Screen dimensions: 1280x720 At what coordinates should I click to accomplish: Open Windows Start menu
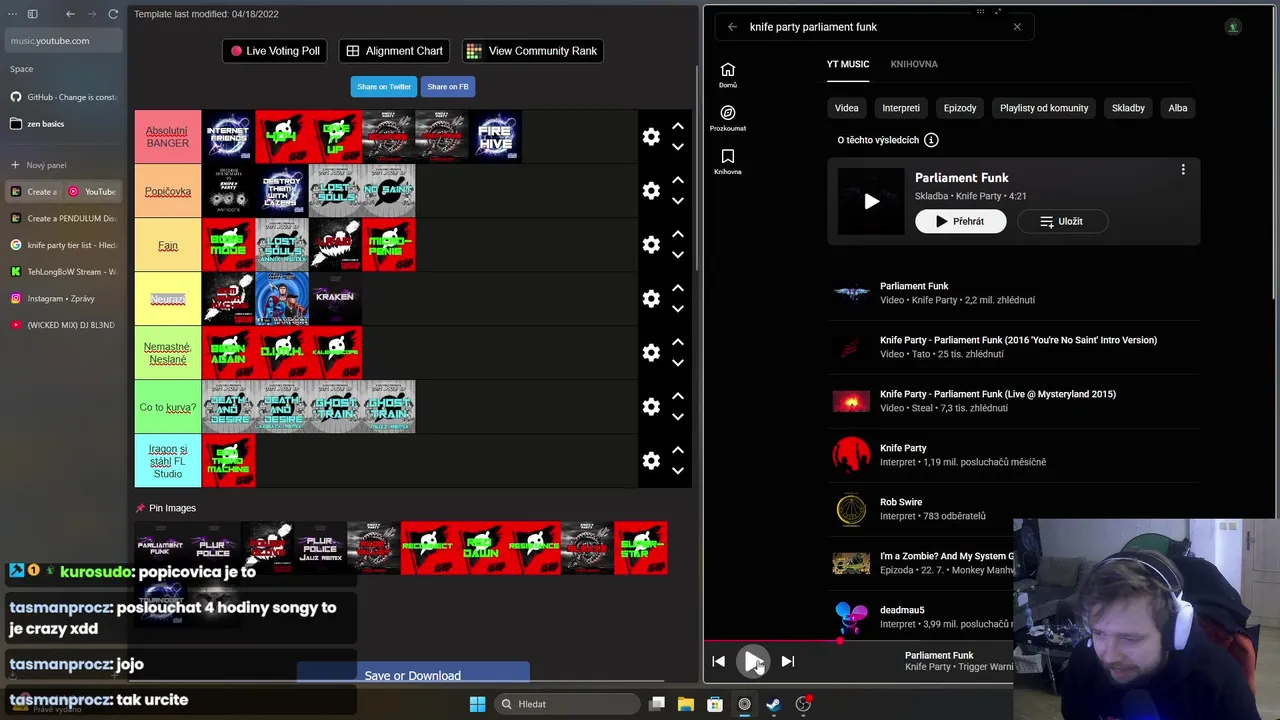(477, 704)
